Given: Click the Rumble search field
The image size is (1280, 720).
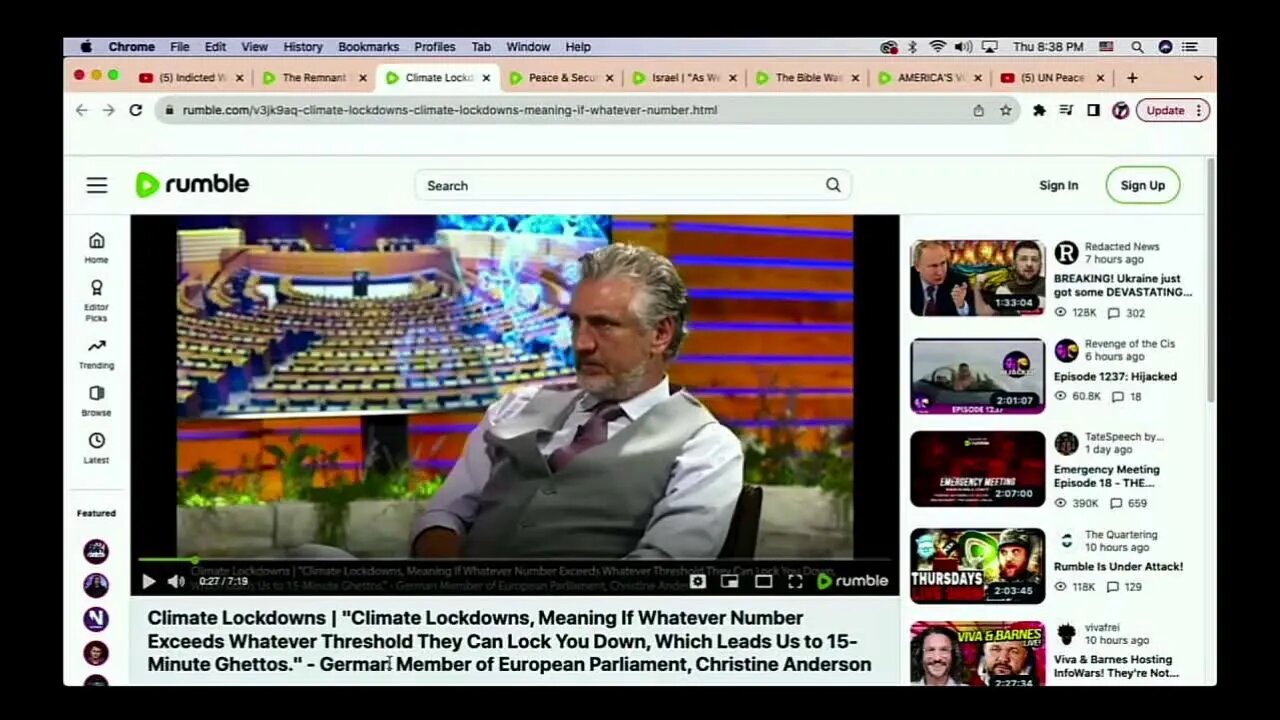Looking at the screenshot, I should click(x=631, y=185).
